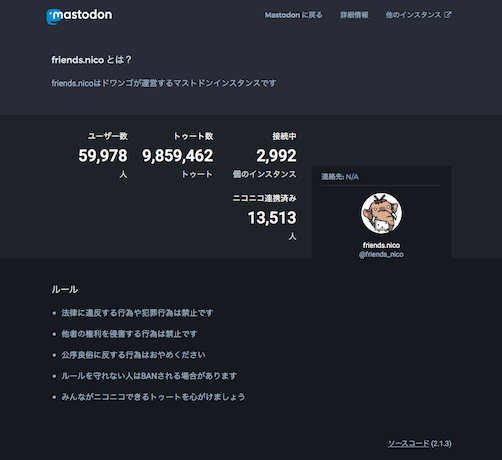Select the 'ニコニコ連携済み' label
The width and height of the screenshot is (502, 460).
(x=265, y=198)
